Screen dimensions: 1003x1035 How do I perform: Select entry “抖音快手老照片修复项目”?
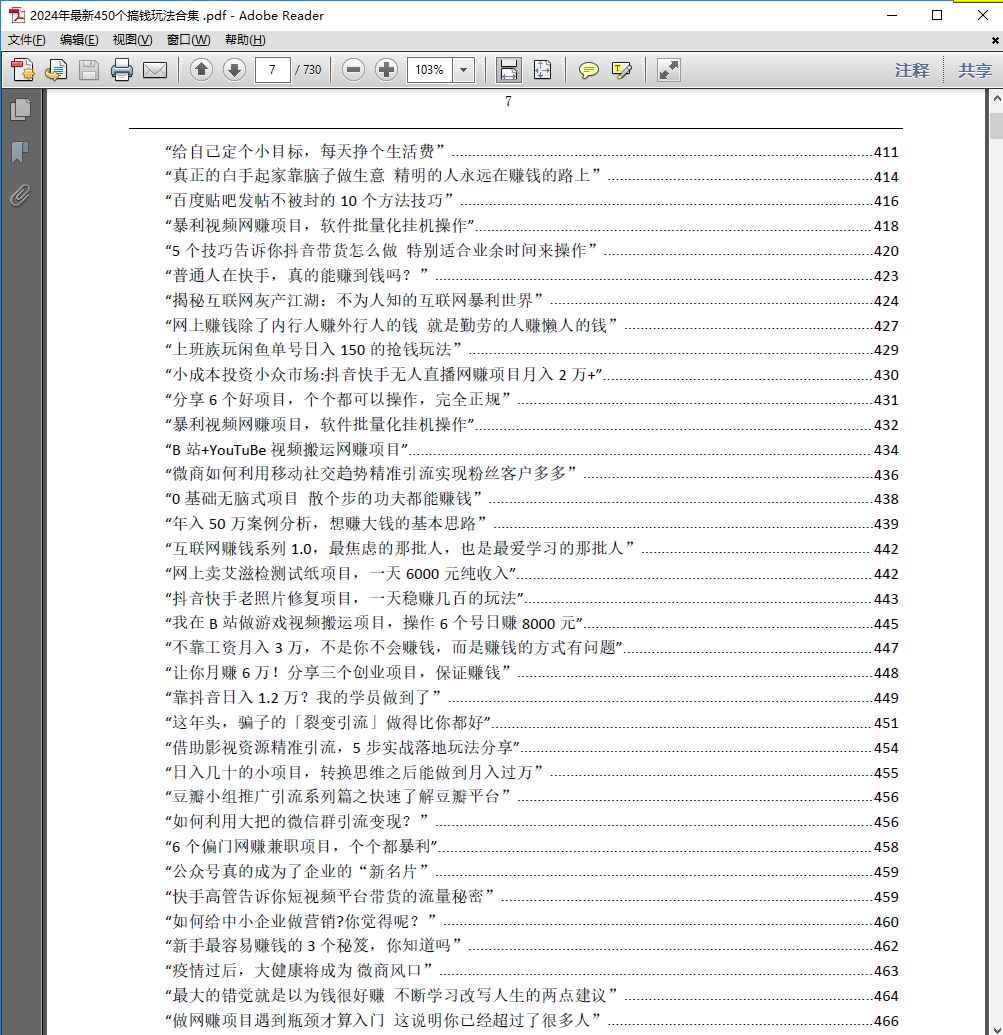tap(531, 599)
